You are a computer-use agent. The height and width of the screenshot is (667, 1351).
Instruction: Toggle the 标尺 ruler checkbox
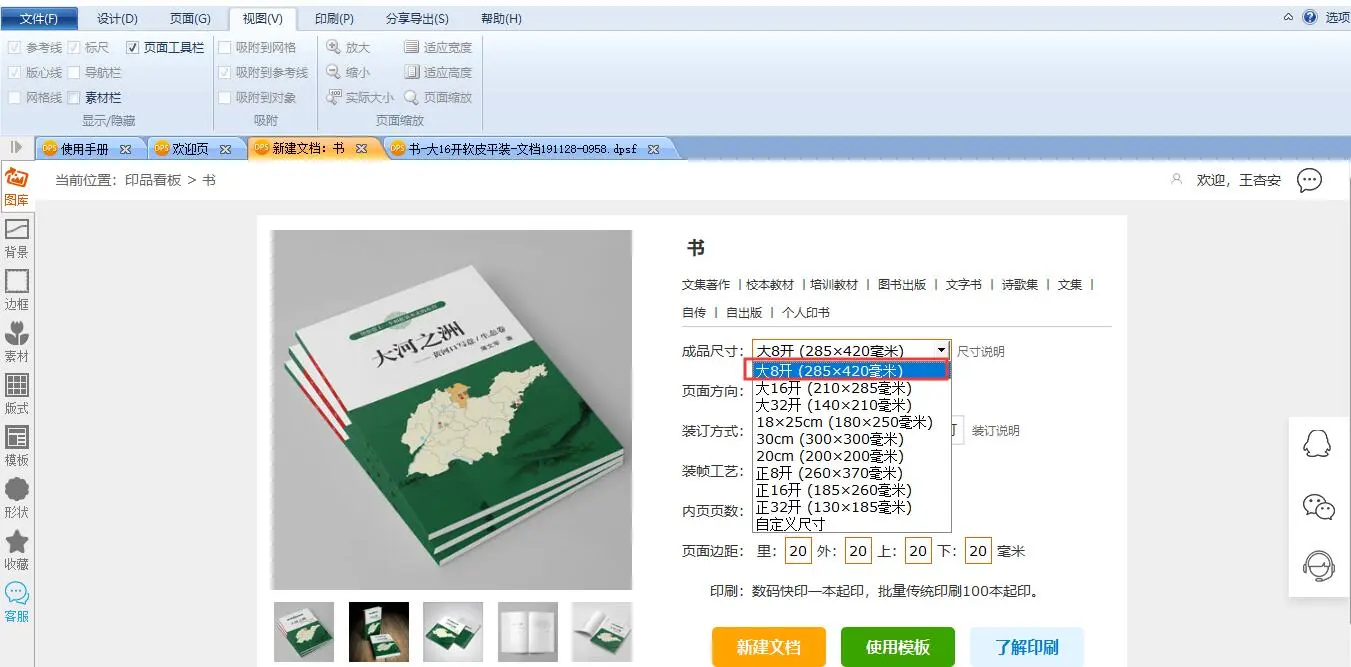pos(73,47)
